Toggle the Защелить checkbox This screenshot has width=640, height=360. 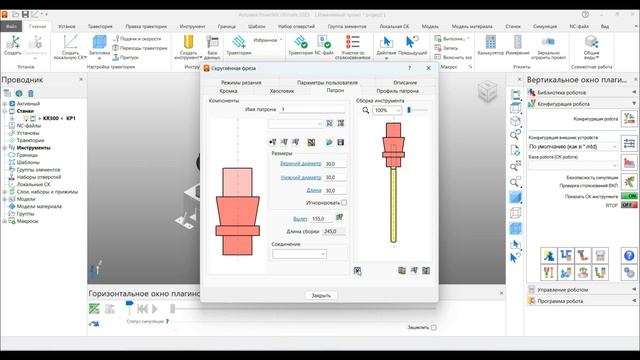point(433,327)
